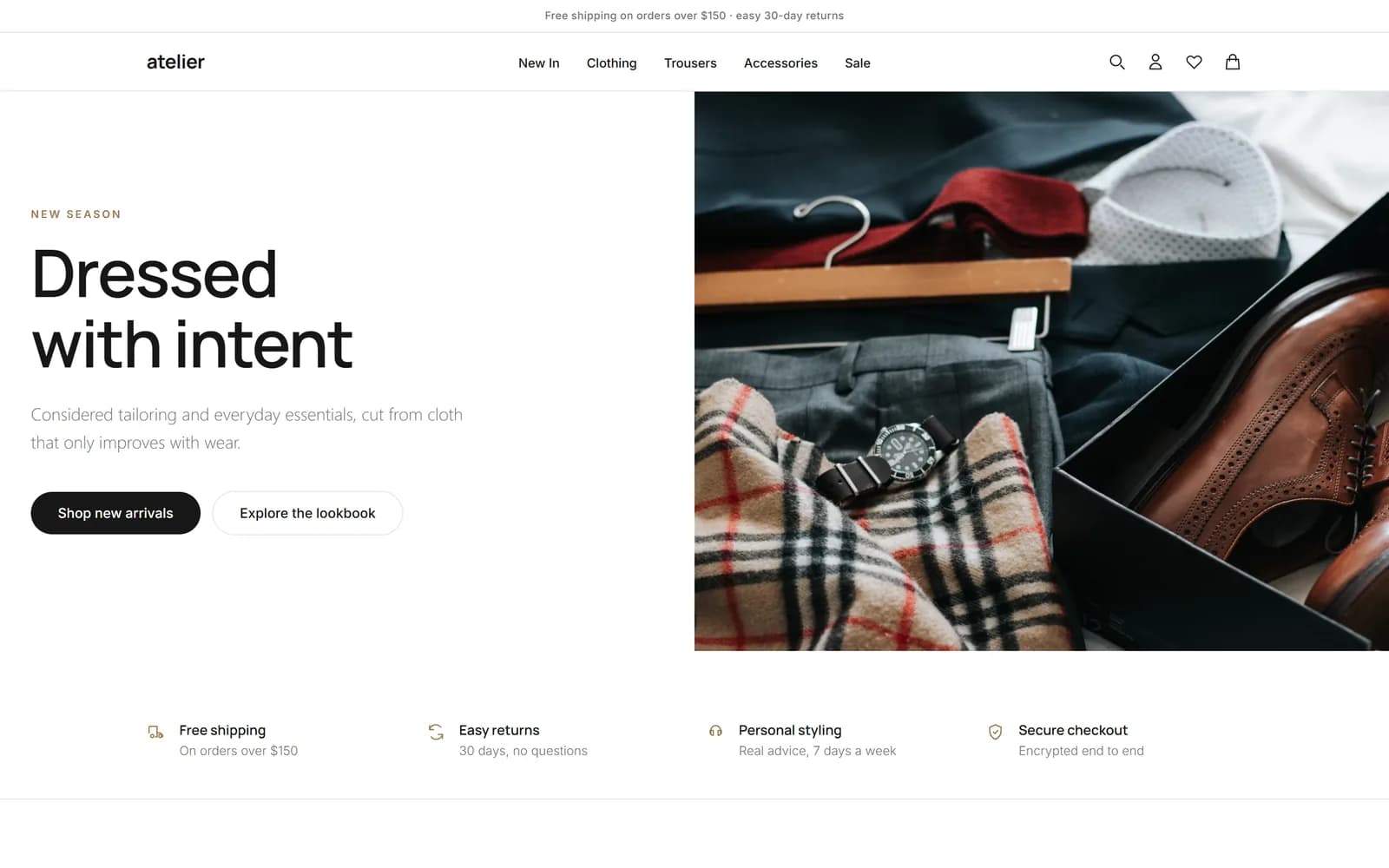This screenshot has height=868, width=1389.
Task: Click the Considered tailoring description paragraph
Action: tap(247, 429)
